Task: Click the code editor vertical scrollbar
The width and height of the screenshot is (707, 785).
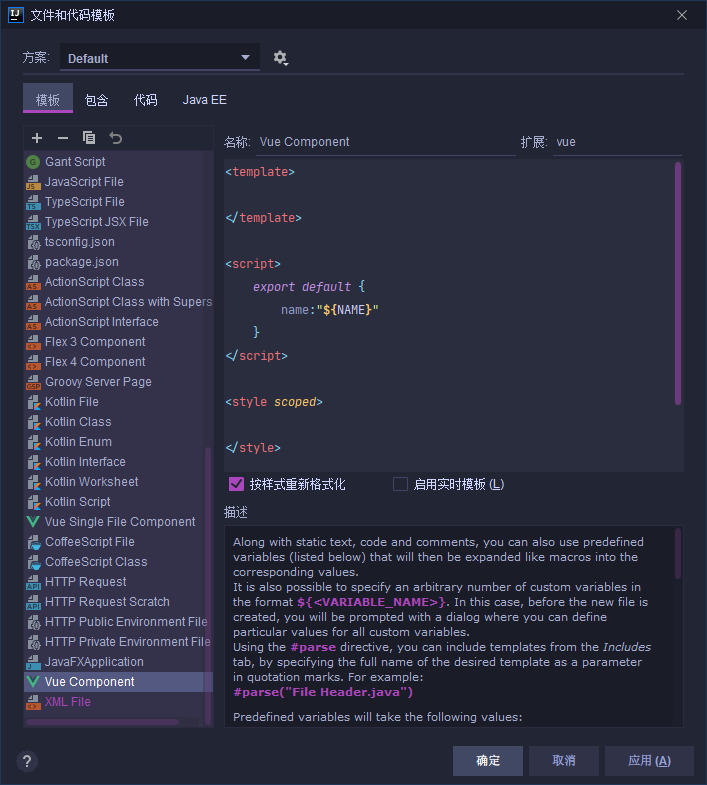Action: 678,283
